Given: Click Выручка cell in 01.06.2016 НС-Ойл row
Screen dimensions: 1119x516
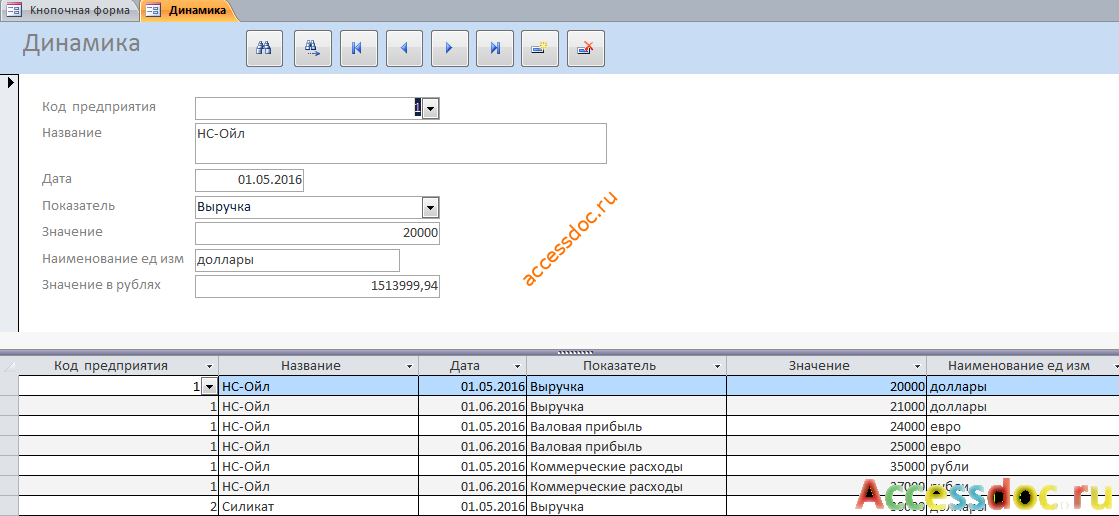Looking at the screenshot, I should coord(627,407).
